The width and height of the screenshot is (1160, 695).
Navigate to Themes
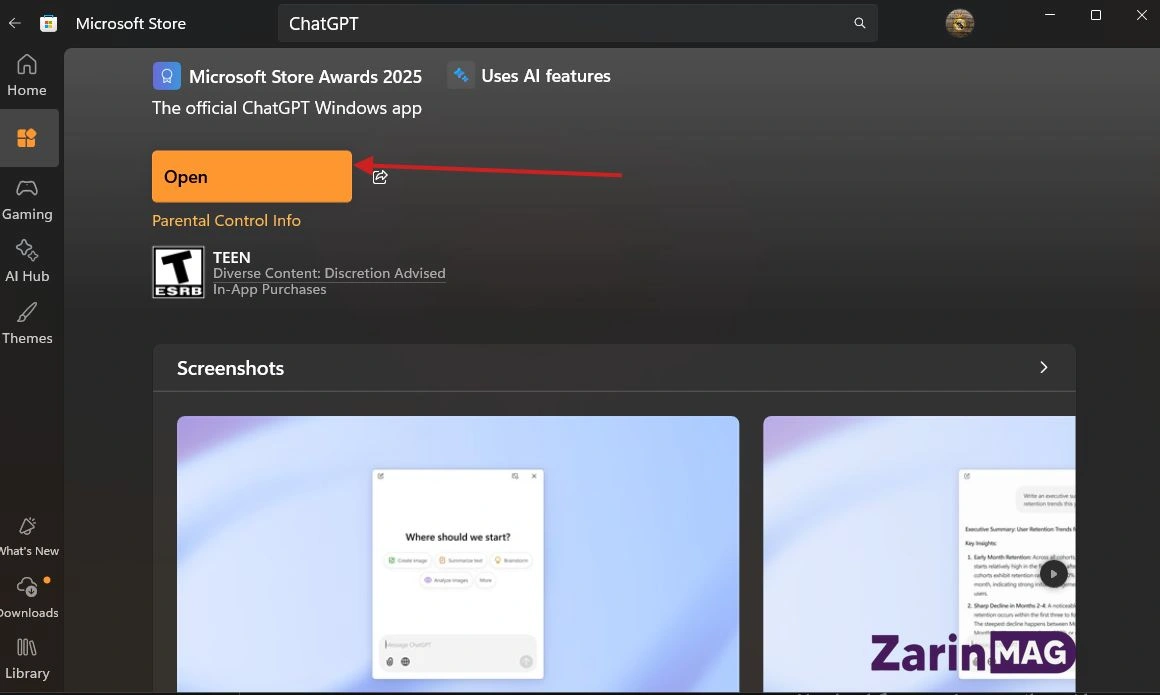point(27,323)
